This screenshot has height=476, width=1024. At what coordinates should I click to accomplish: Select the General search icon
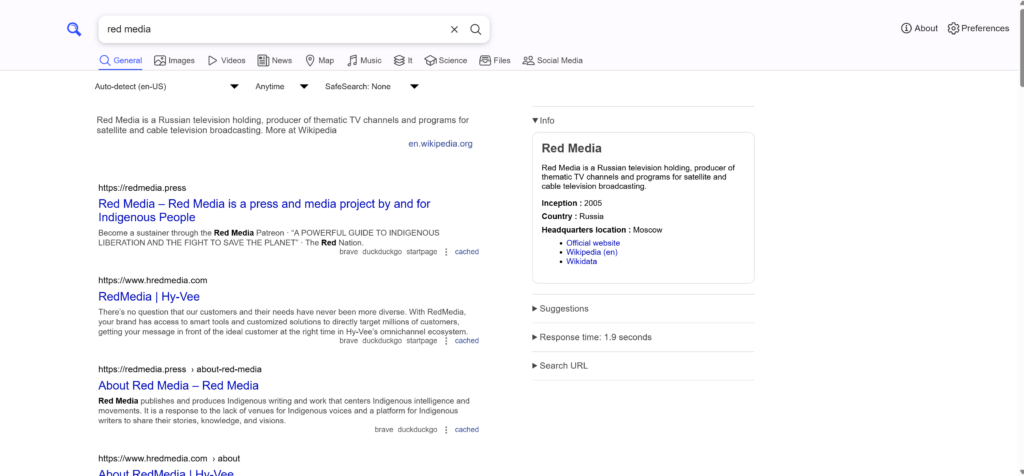point(104,60)
